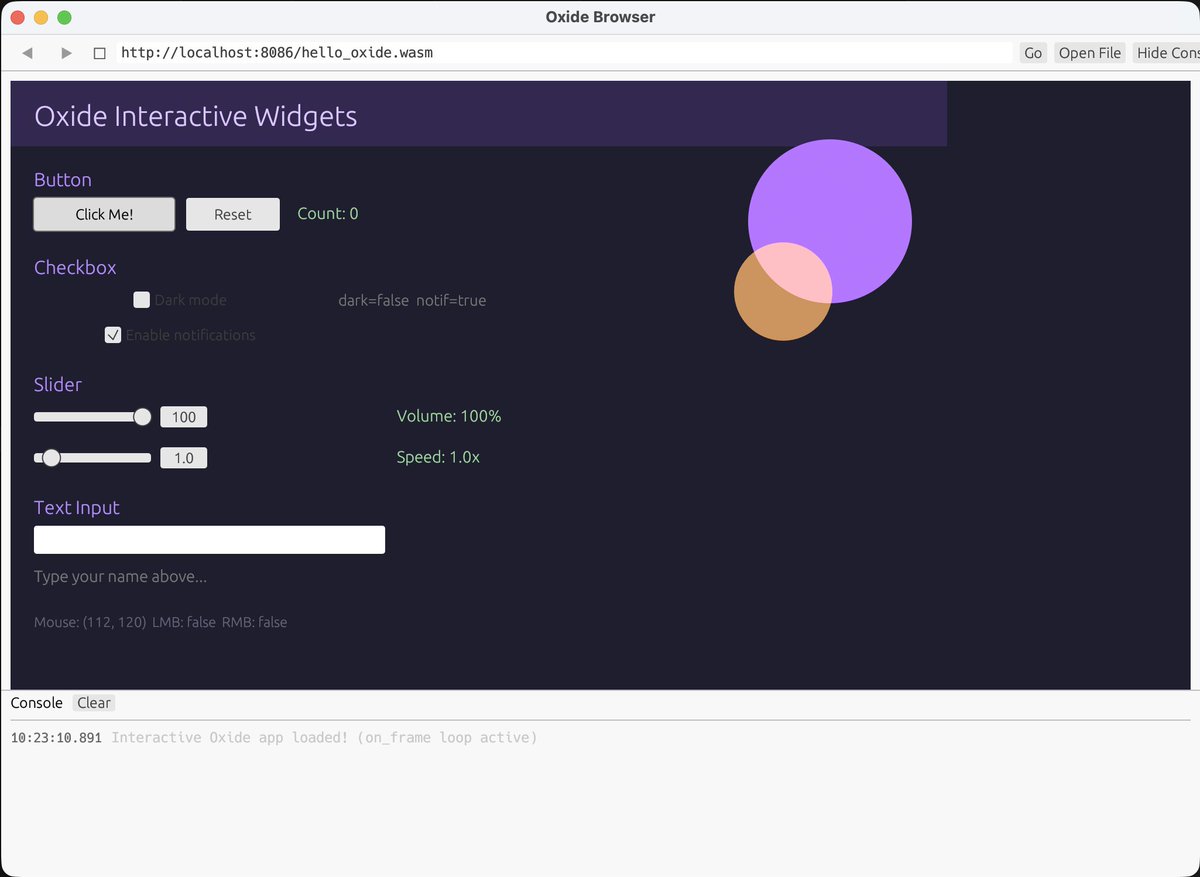Screen dimensions: 1200x877
Task: Click the Speed slider handle
Action: pyautogui.click(x=51, y=458)
